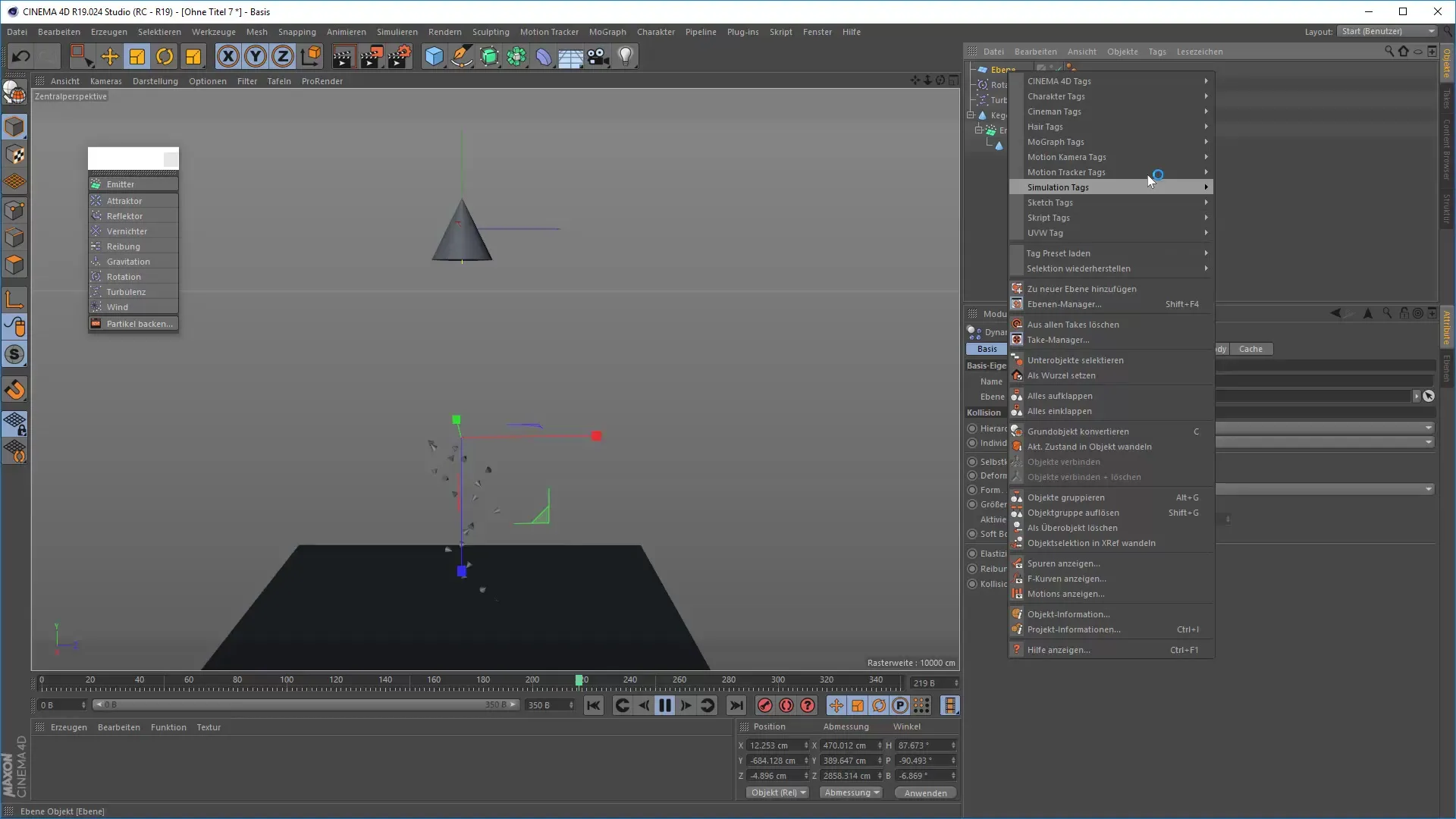
Task: Add a camera object
Action: pyautogui.click(x=598, y=56)
